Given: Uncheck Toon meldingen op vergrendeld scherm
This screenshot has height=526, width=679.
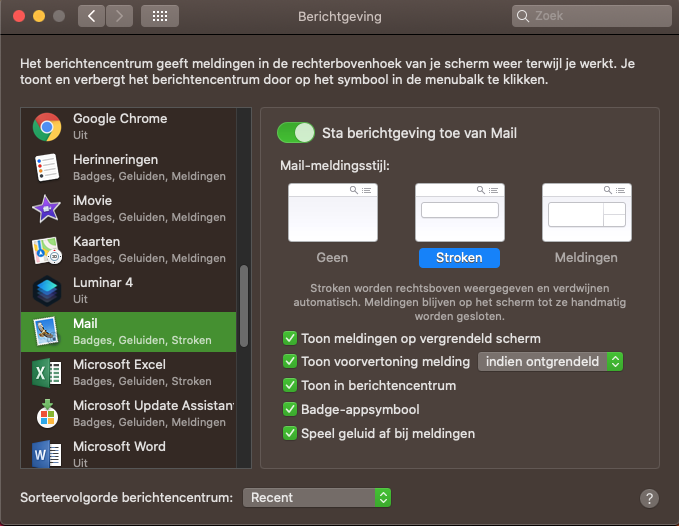Looking at the screenshot, I should (291, 338).
